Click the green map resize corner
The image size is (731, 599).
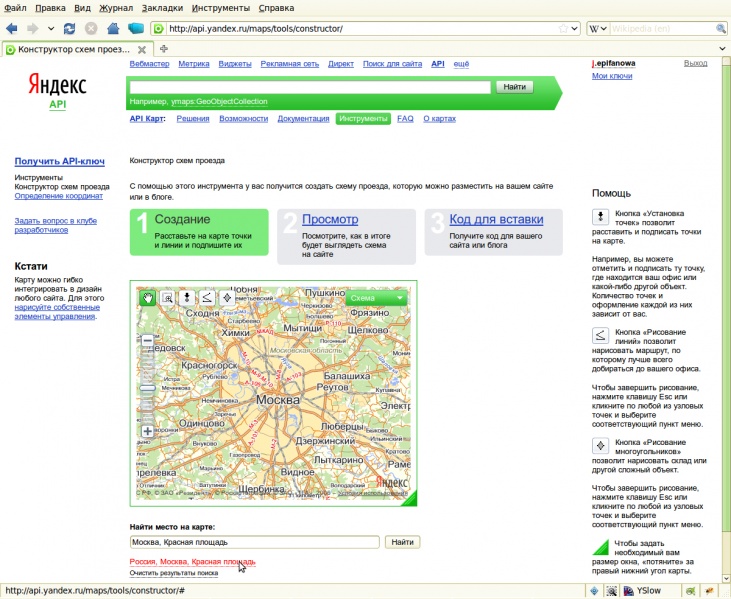click(x=410, y=499)
